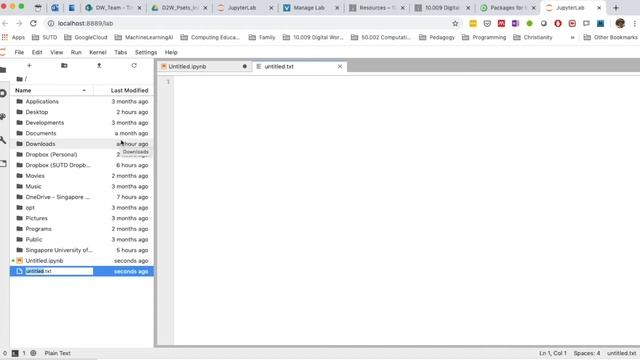Open the Tabs menu
The height and width of the screenshot is (360, 640).
point(120,52)
